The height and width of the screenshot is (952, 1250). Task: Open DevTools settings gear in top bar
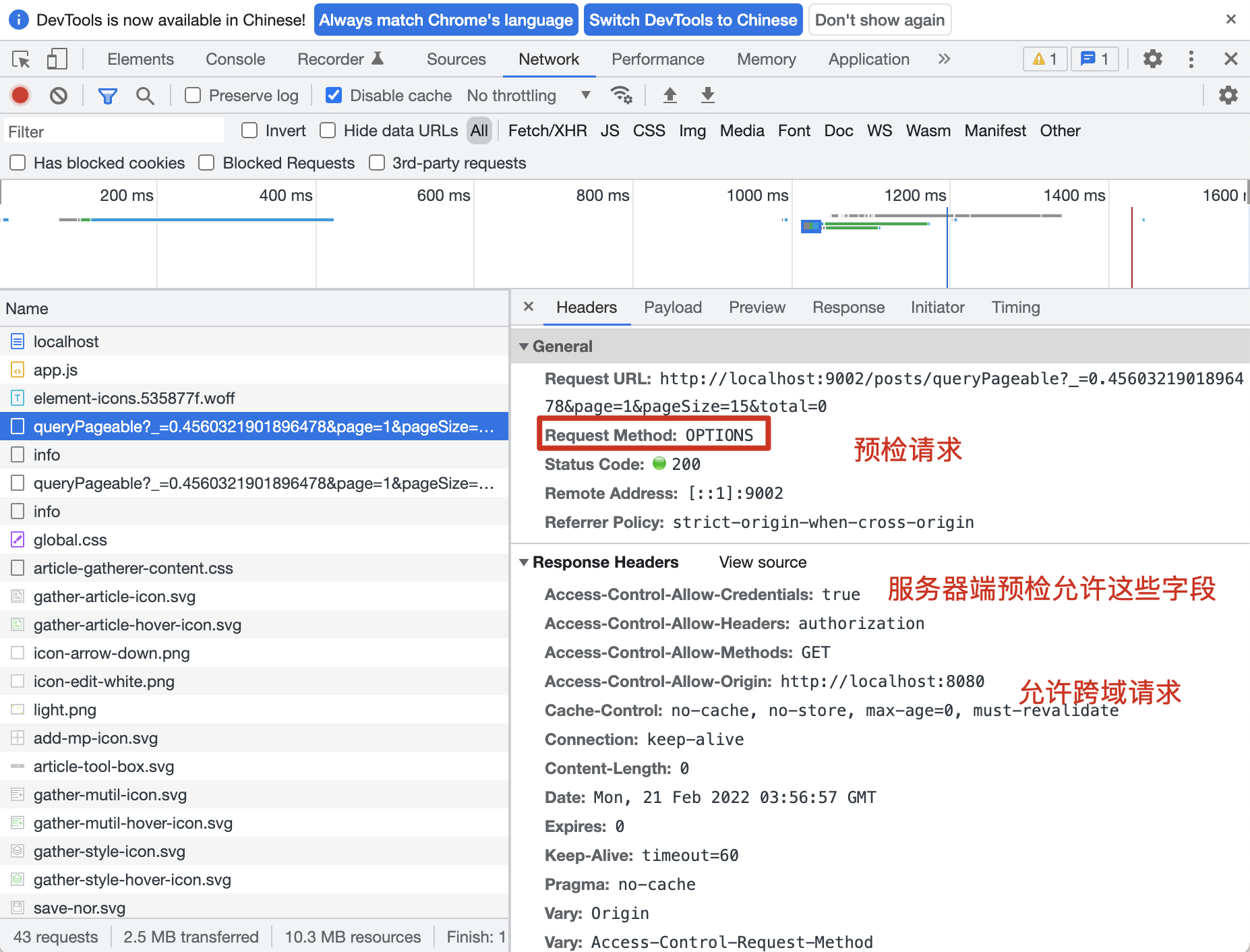[x=1153, y=59]
